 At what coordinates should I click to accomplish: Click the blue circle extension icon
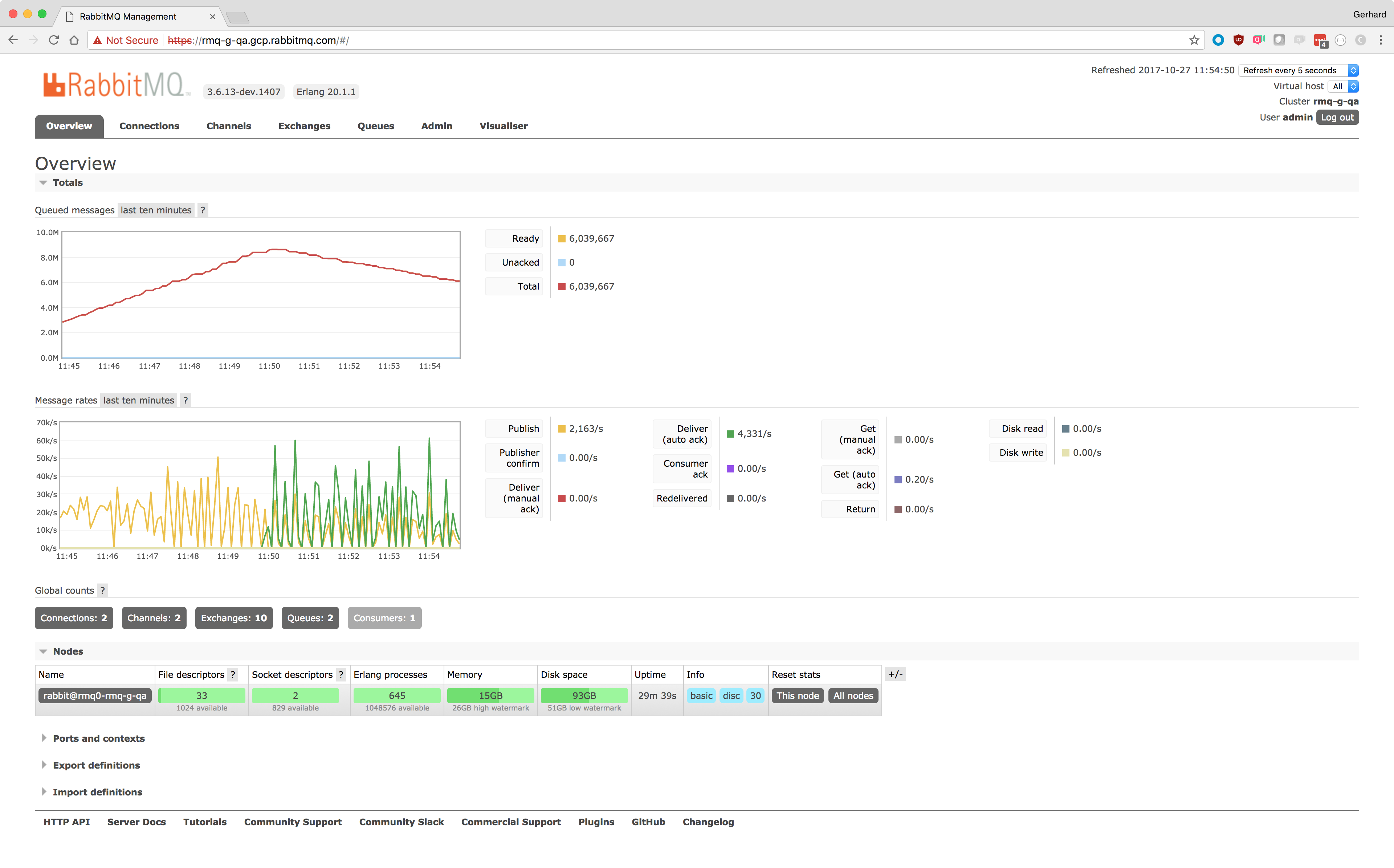[1218, 40]
